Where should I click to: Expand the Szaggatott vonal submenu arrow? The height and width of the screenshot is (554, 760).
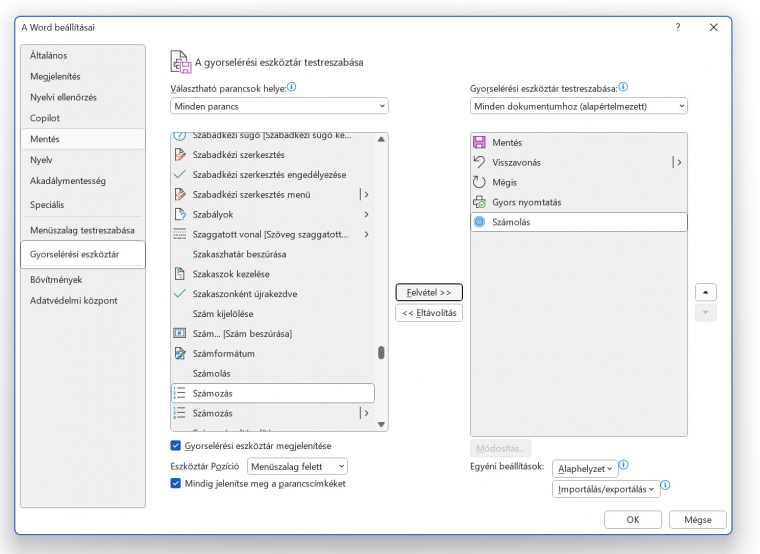point(366,234)
